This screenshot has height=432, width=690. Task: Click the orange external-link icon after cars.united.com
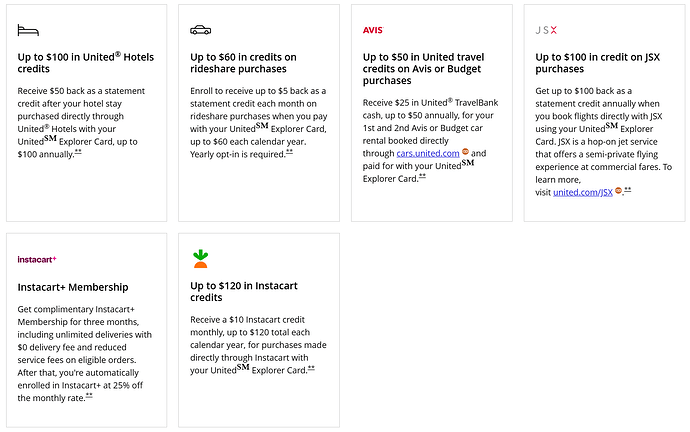coord(465,153)
